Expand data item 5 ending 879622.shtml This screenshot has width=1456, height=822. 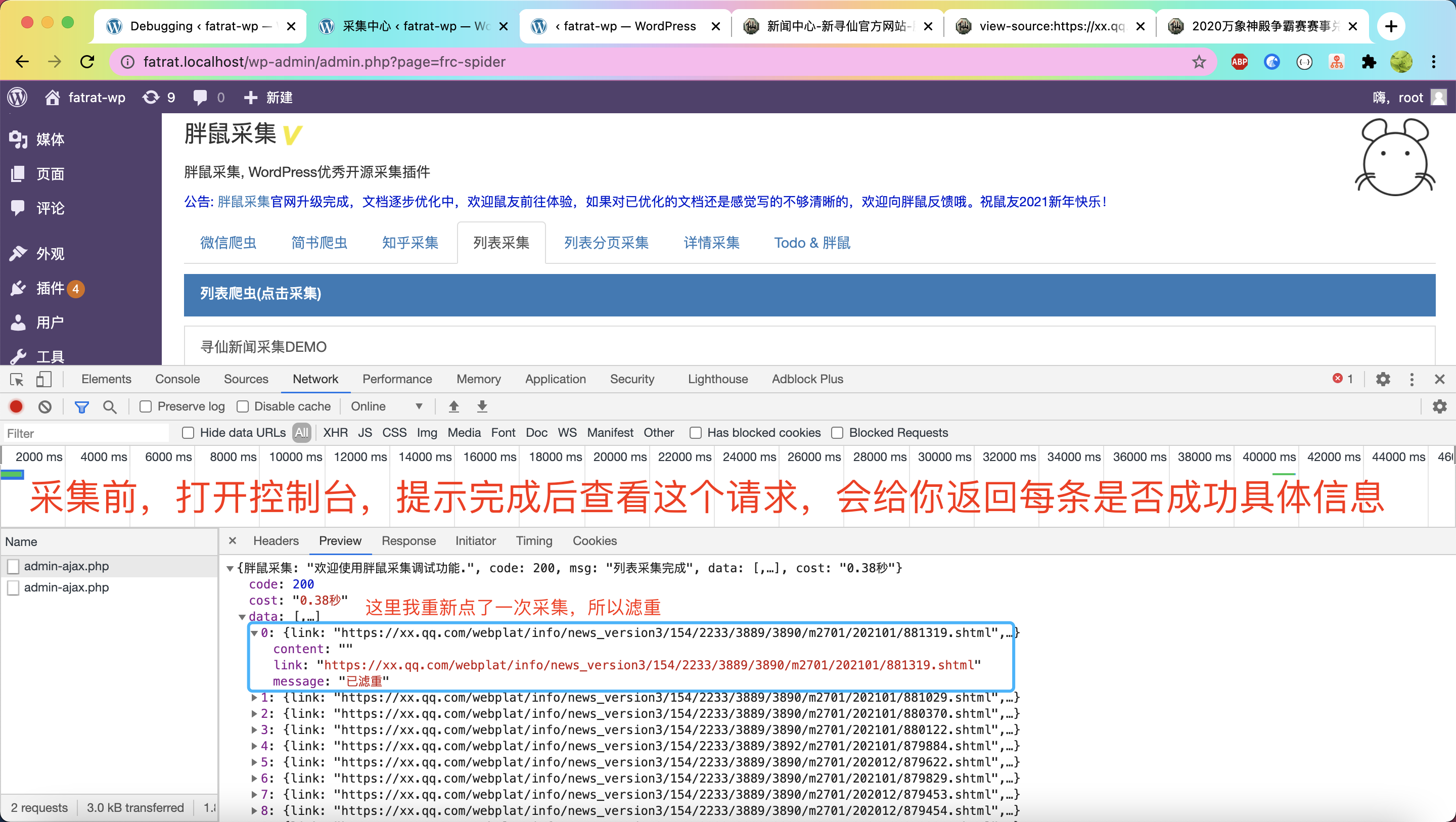[x=254, y=763]
